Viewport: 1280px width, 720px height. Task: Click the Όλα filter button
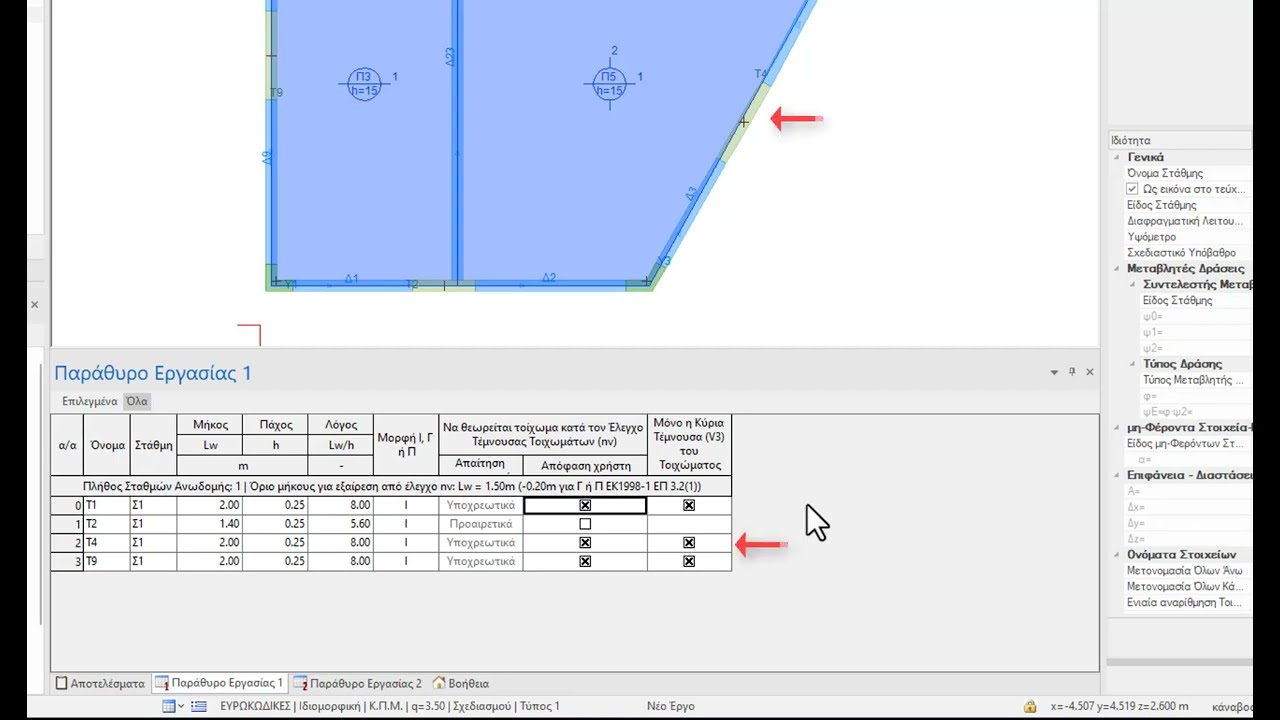pyautogui.click(x=136, y=401)
